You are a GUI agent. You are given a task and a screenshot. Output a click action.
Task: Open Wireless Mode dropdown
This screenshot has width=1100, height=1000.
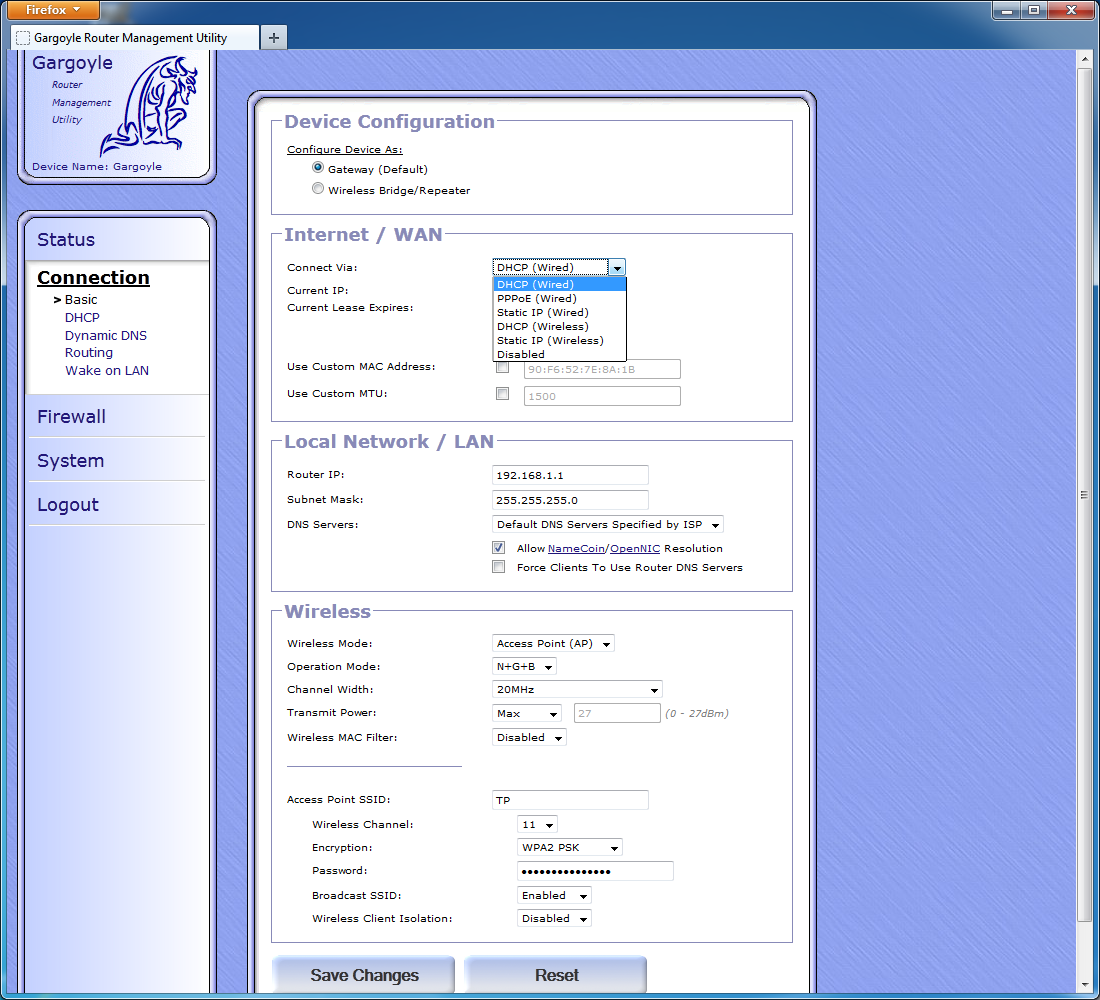(553, 644)
